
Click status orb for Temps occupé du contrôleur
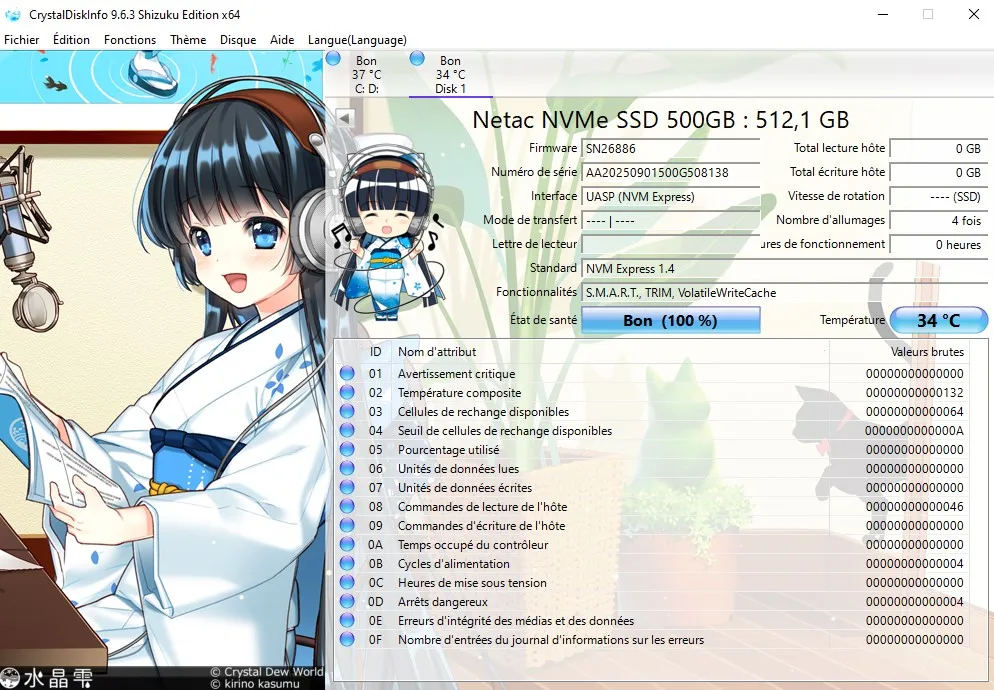[x=347, y=545]
